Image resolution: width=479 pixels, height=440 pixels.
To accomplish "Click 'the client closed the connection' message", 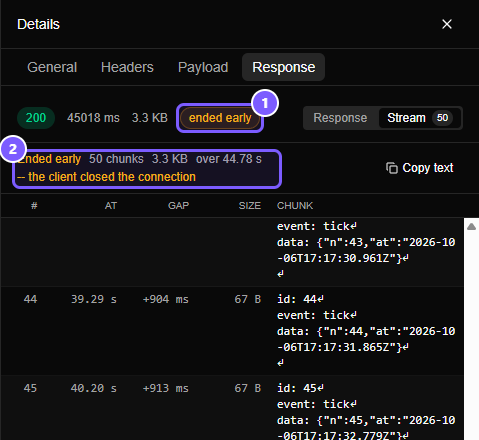I will point(112,177).
